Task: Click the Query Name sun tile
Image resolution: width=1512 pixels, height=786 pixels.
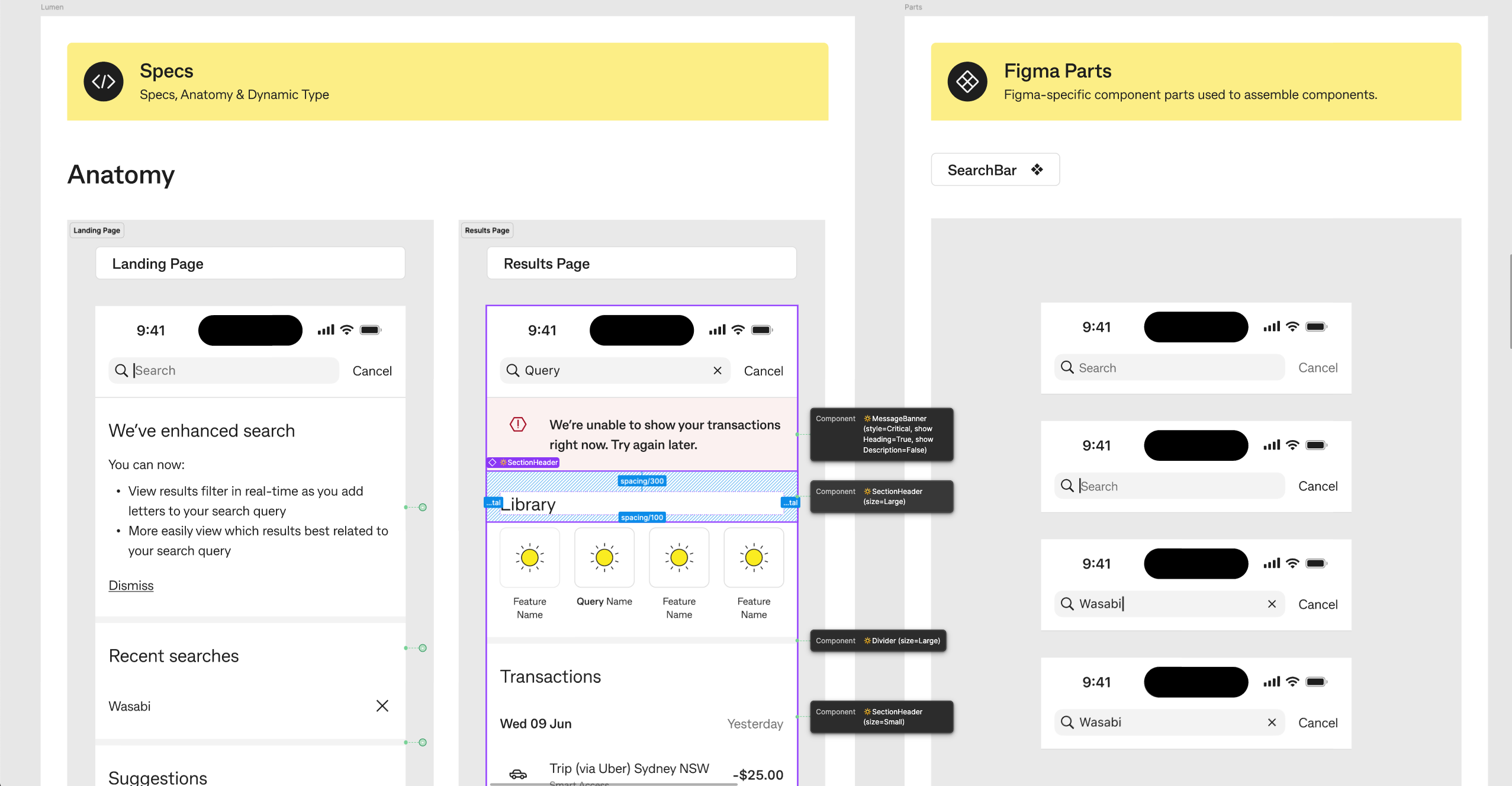Action: pyautogui.click(x=604, y=557)
